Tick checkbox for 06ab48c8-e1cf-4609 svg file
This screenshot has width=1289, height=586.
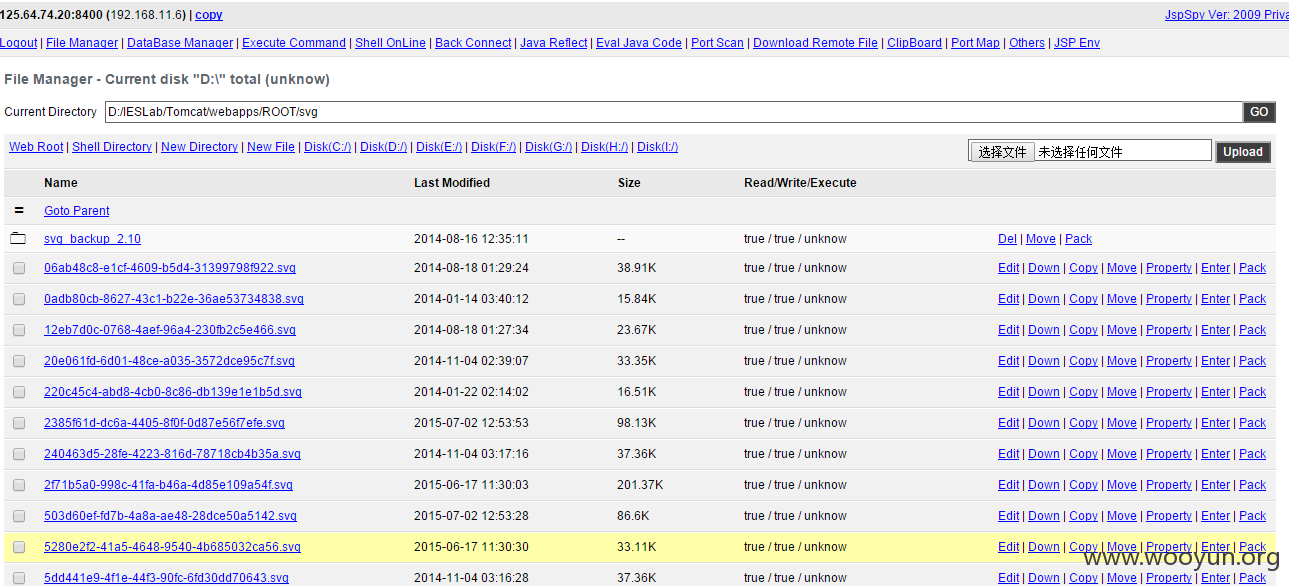click(19, 268)
